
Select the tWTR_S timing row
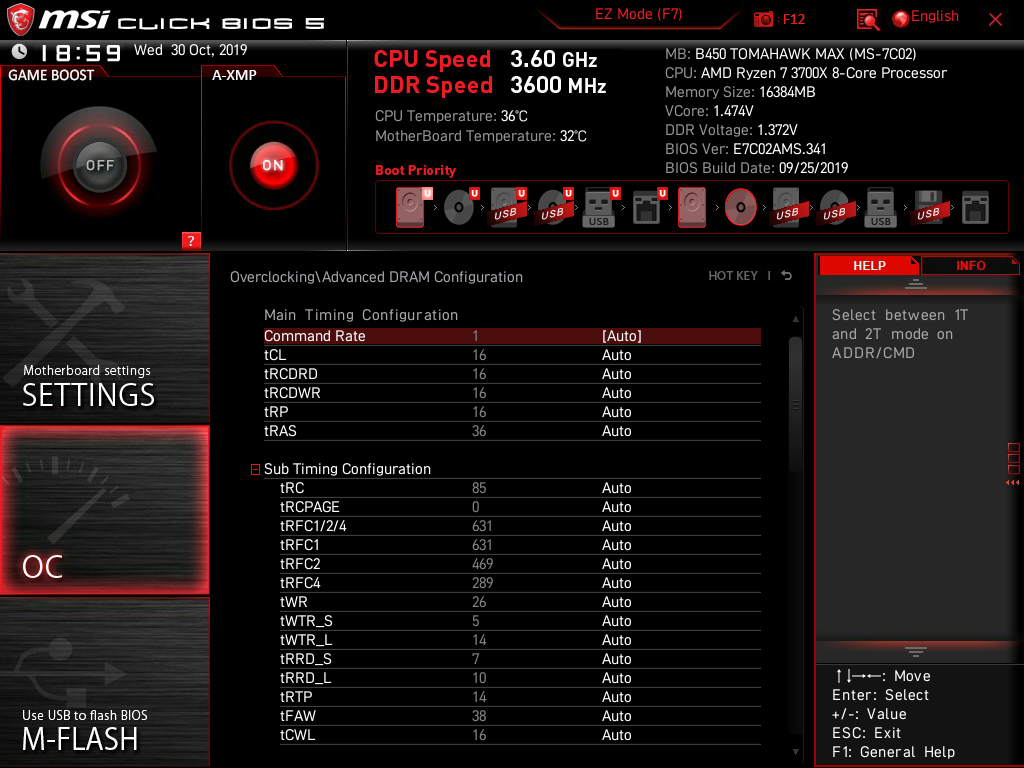point(520,620)
